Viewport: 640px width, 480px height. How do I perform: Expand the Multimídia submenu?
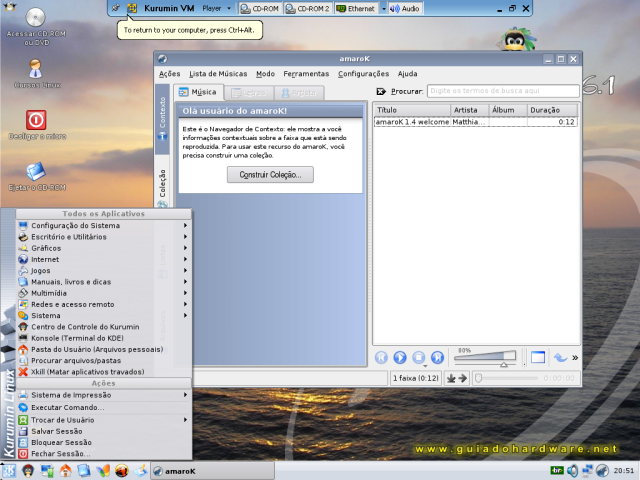pos(104,293)
